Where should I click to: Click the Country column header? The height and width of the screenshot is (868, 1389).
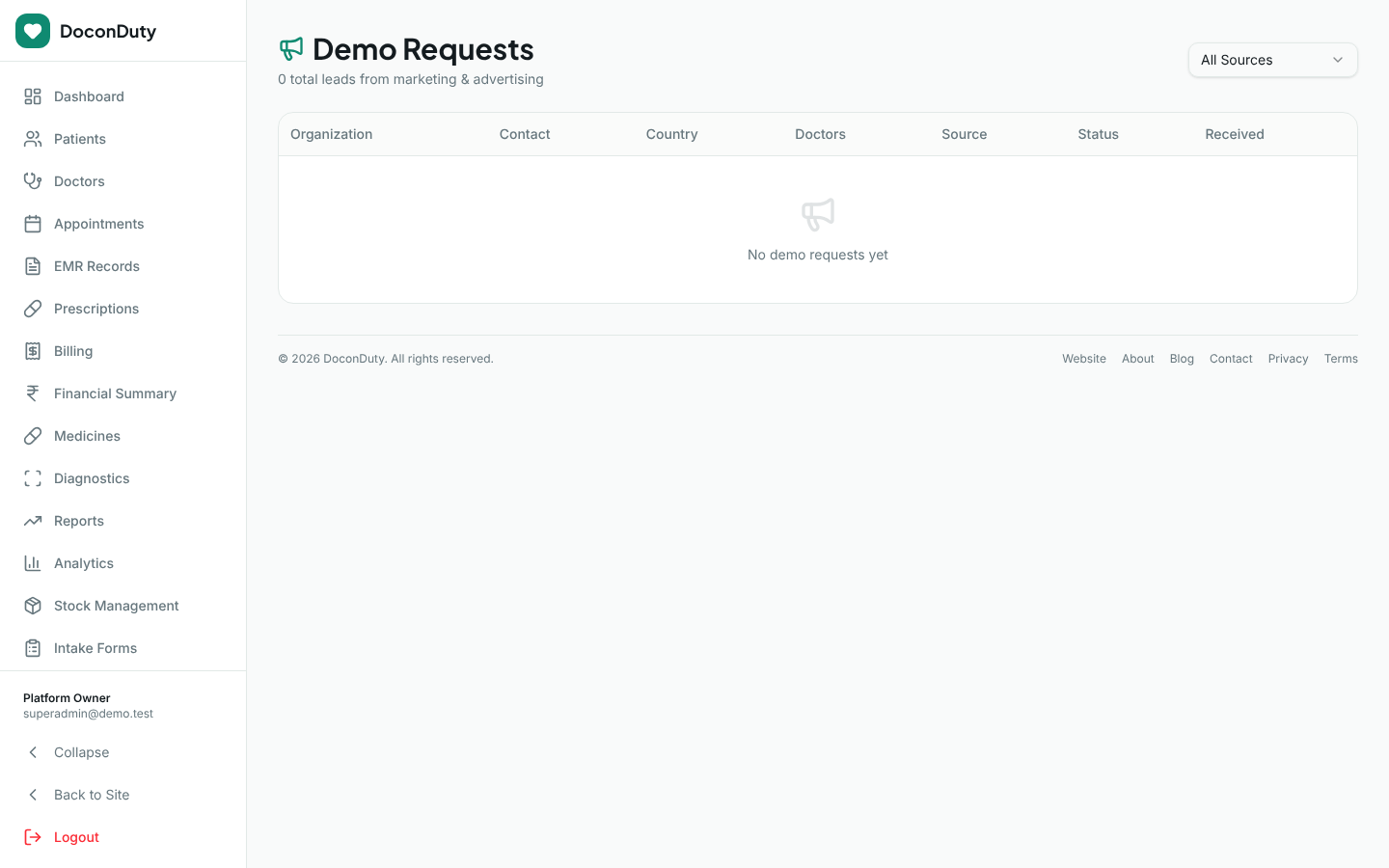pos(671,134)
